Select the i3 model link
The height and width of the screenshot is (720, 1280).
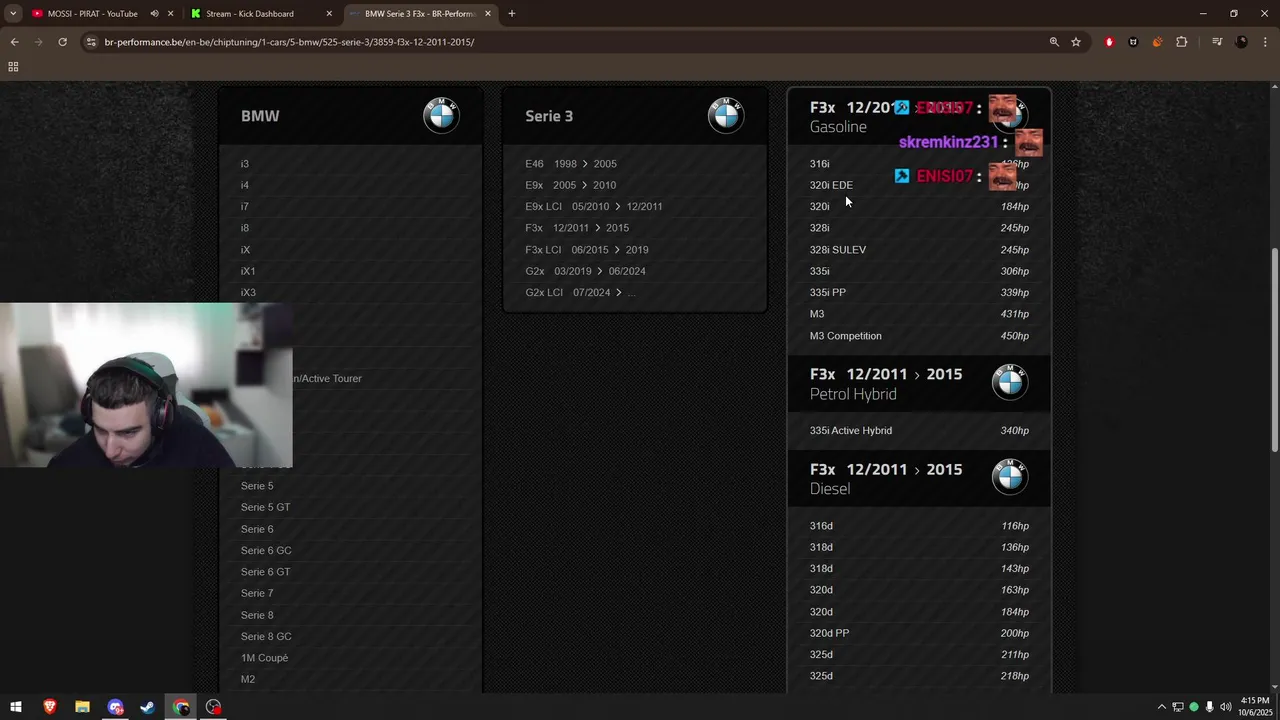tap(245, 164)
